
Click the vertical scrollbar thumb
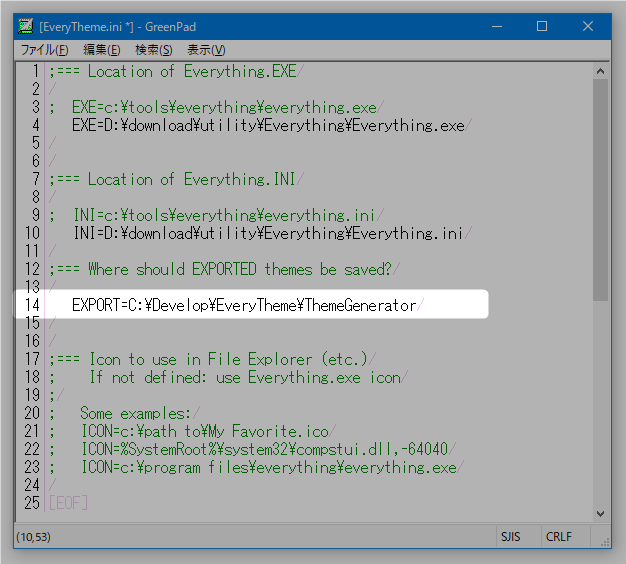pos(600,190)
